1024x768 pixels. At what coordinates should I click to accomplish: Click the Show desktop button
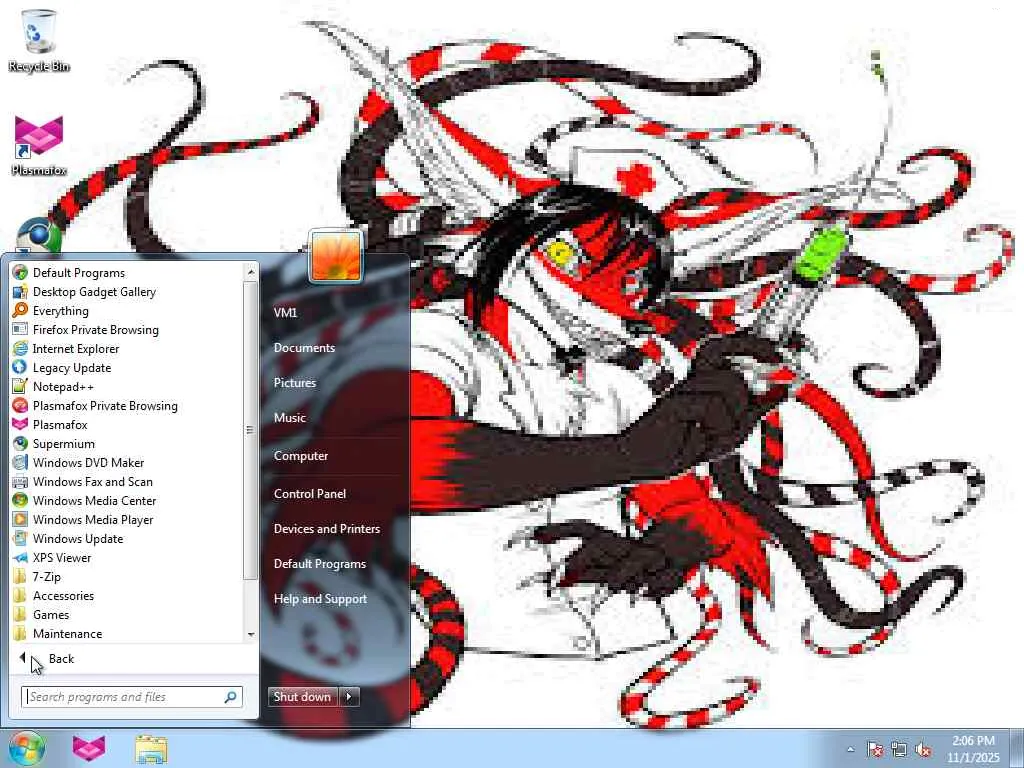click(1017, 749)
